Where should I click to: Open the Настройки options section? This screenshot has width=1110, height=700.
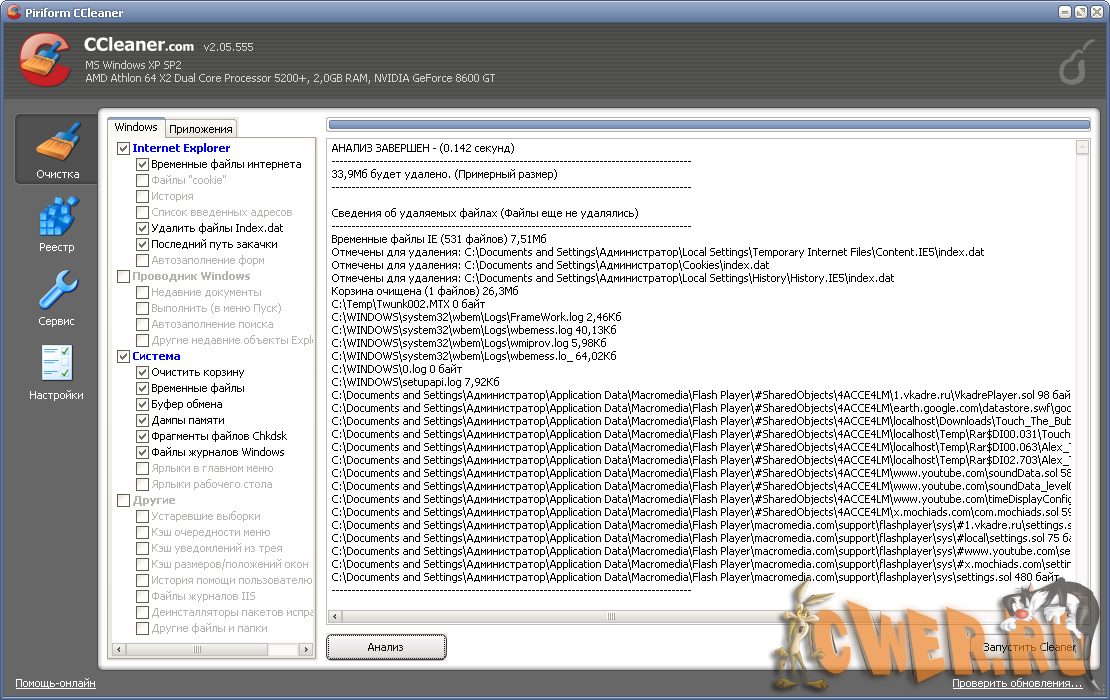(x=56, y=371)
